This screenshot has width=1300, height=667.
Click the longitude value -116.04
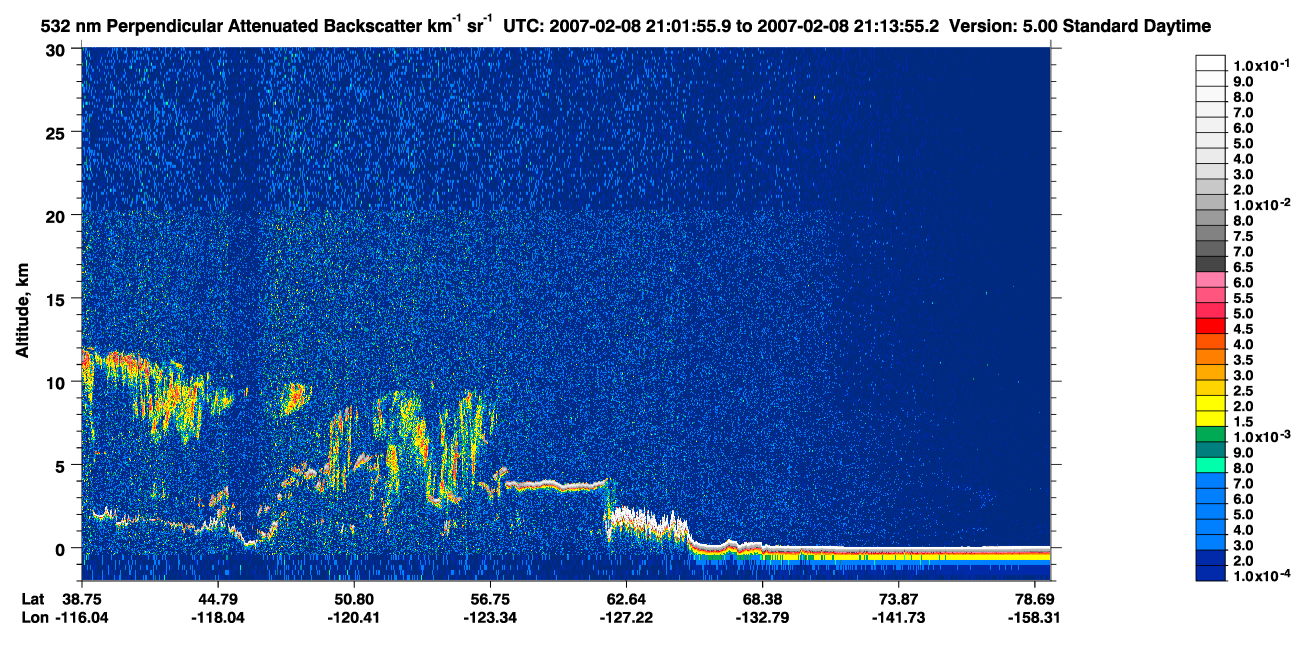click(x=80, y=617)
